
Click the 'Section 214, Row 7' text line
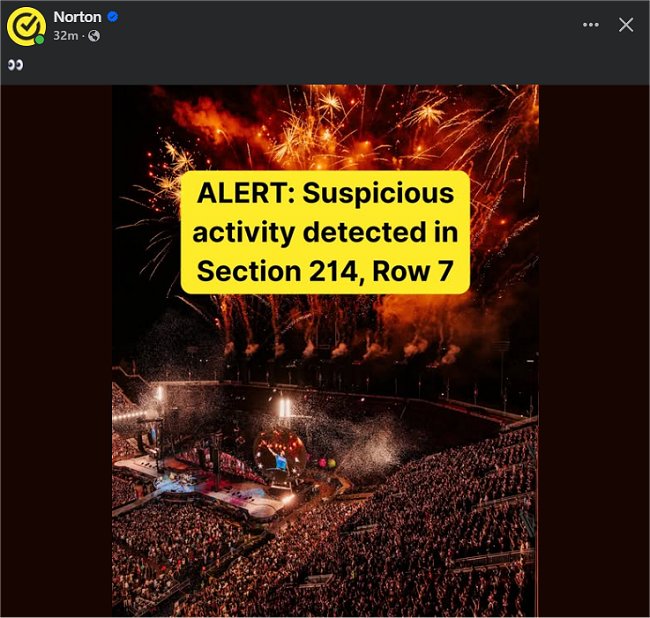point(325,271)
